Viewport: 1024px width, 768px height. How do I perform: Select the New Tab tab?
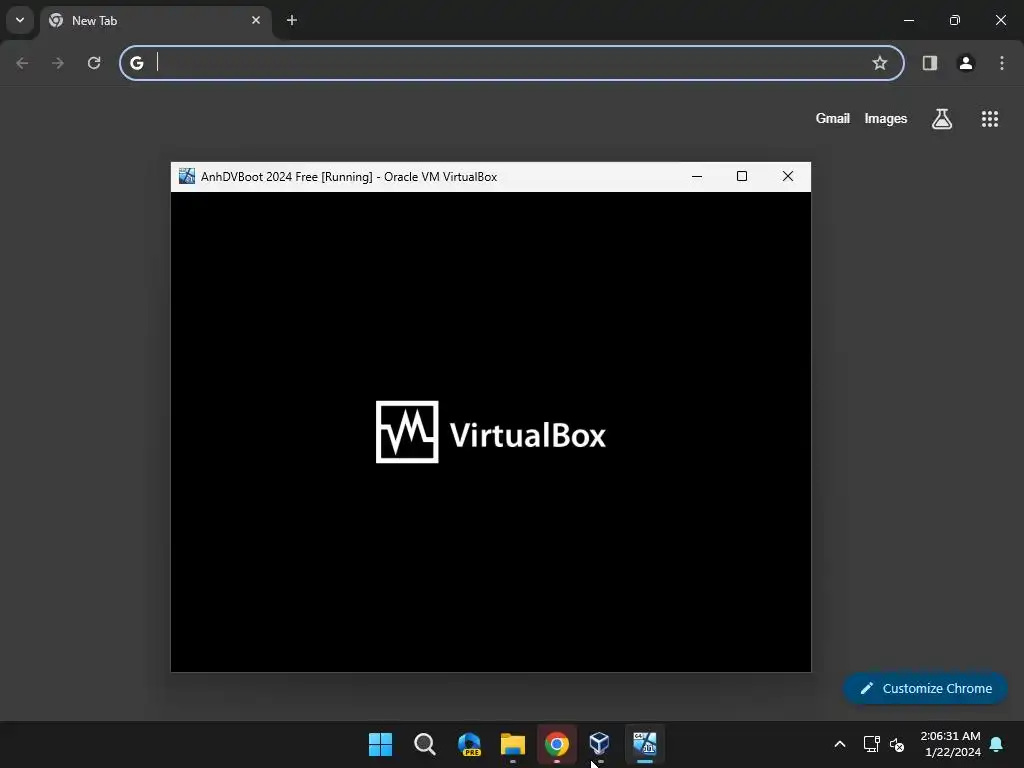pos(157,21)
